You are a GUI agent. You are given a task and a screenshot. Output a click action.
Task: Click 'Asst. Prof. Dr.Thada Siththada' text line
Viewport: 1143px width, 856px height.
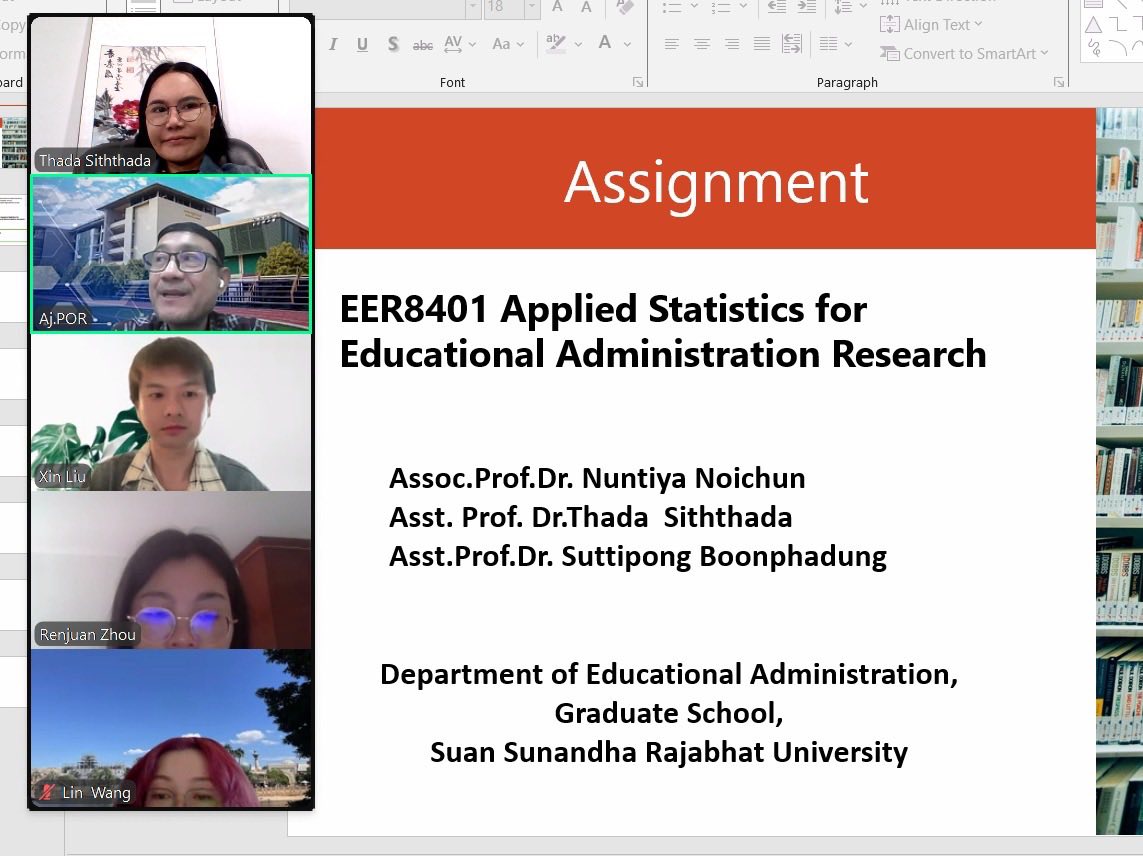click(590, 517)
